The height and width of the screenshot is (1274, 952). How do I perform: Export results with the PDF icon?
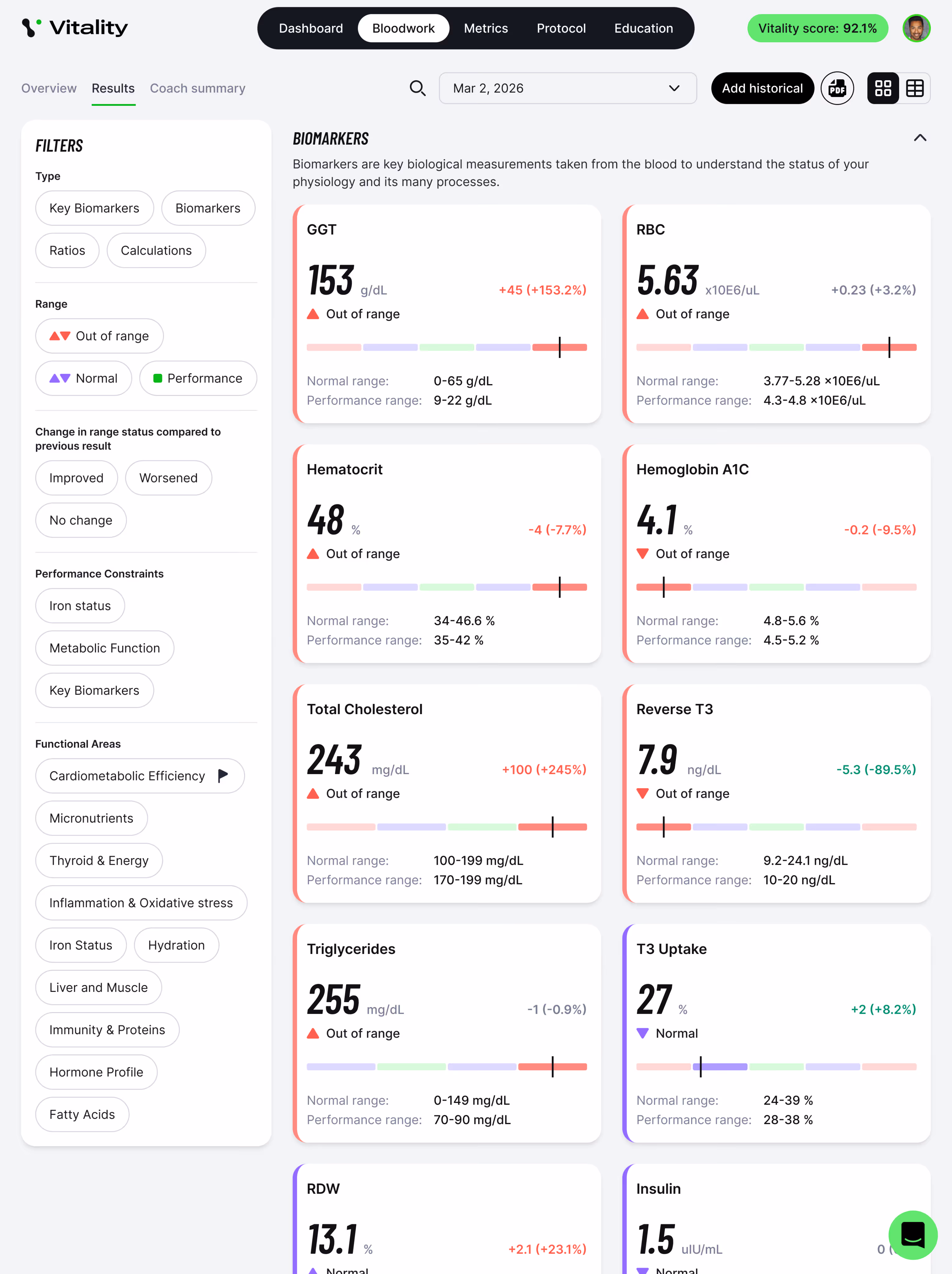pyautogui.click(x=837, y=88)
